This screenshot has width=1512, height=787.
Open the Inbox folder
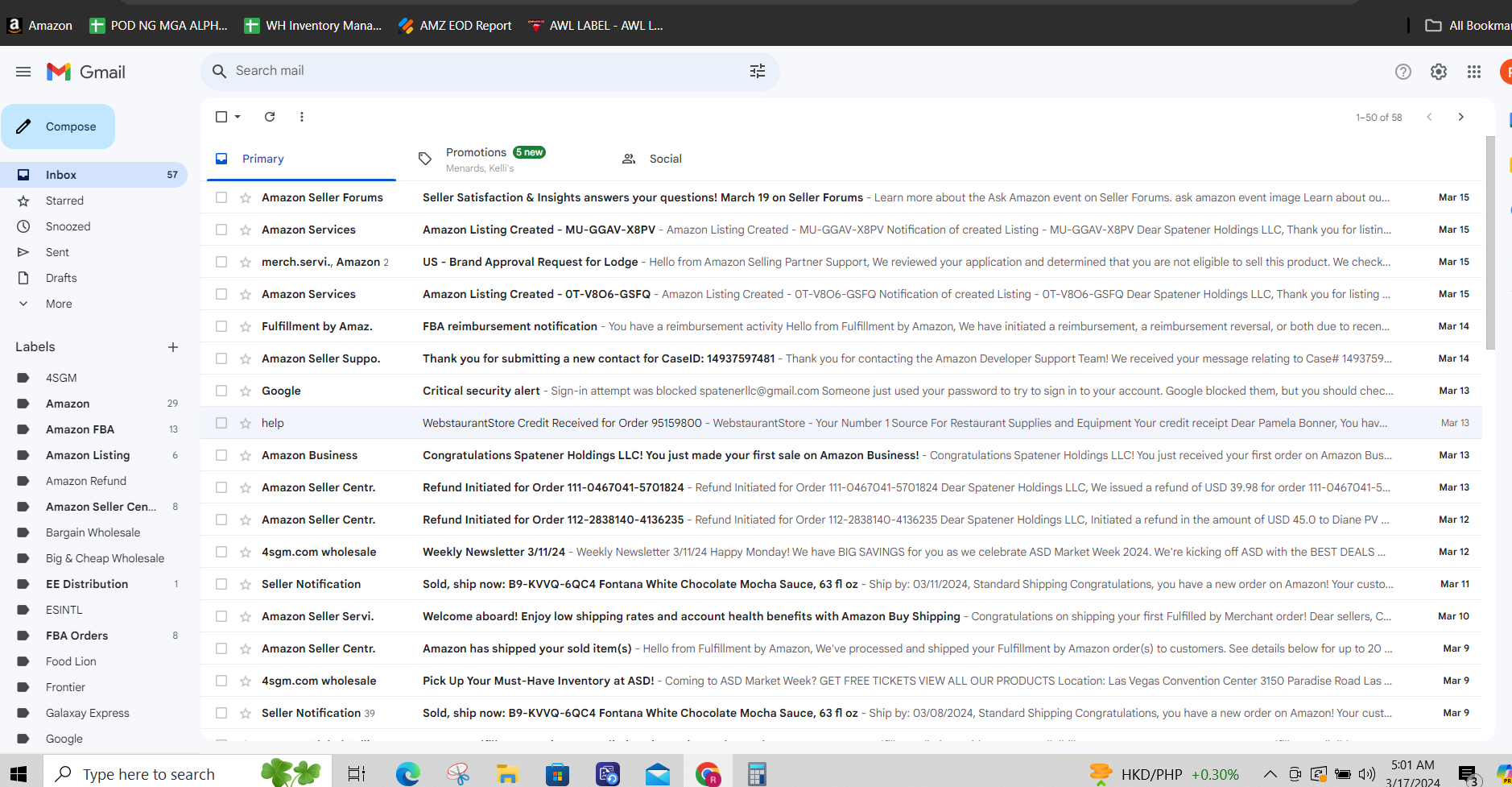93,175
